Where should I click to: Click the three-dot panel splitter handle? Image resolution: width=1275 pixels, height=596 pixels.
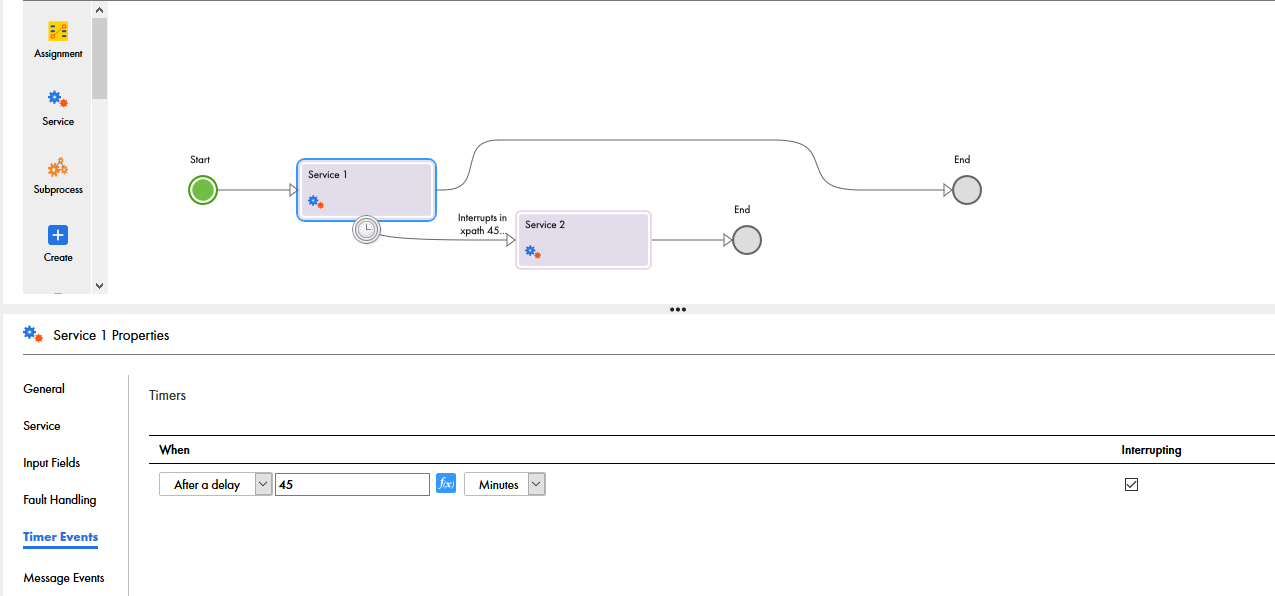[x=678, y=310]
